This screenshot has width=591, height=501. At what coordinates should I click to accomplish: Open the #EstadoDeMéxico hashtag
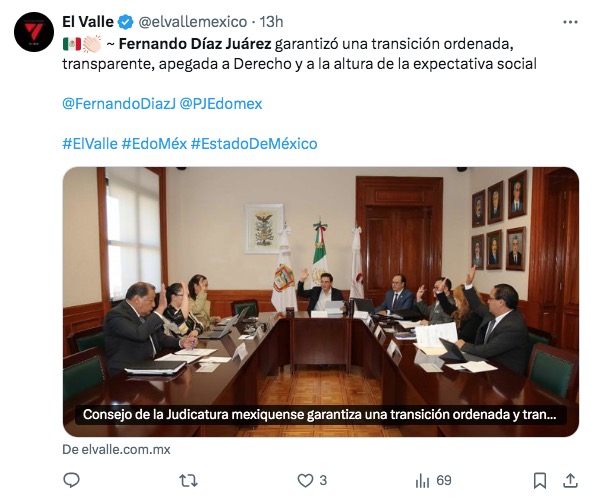tap(254, 144)
